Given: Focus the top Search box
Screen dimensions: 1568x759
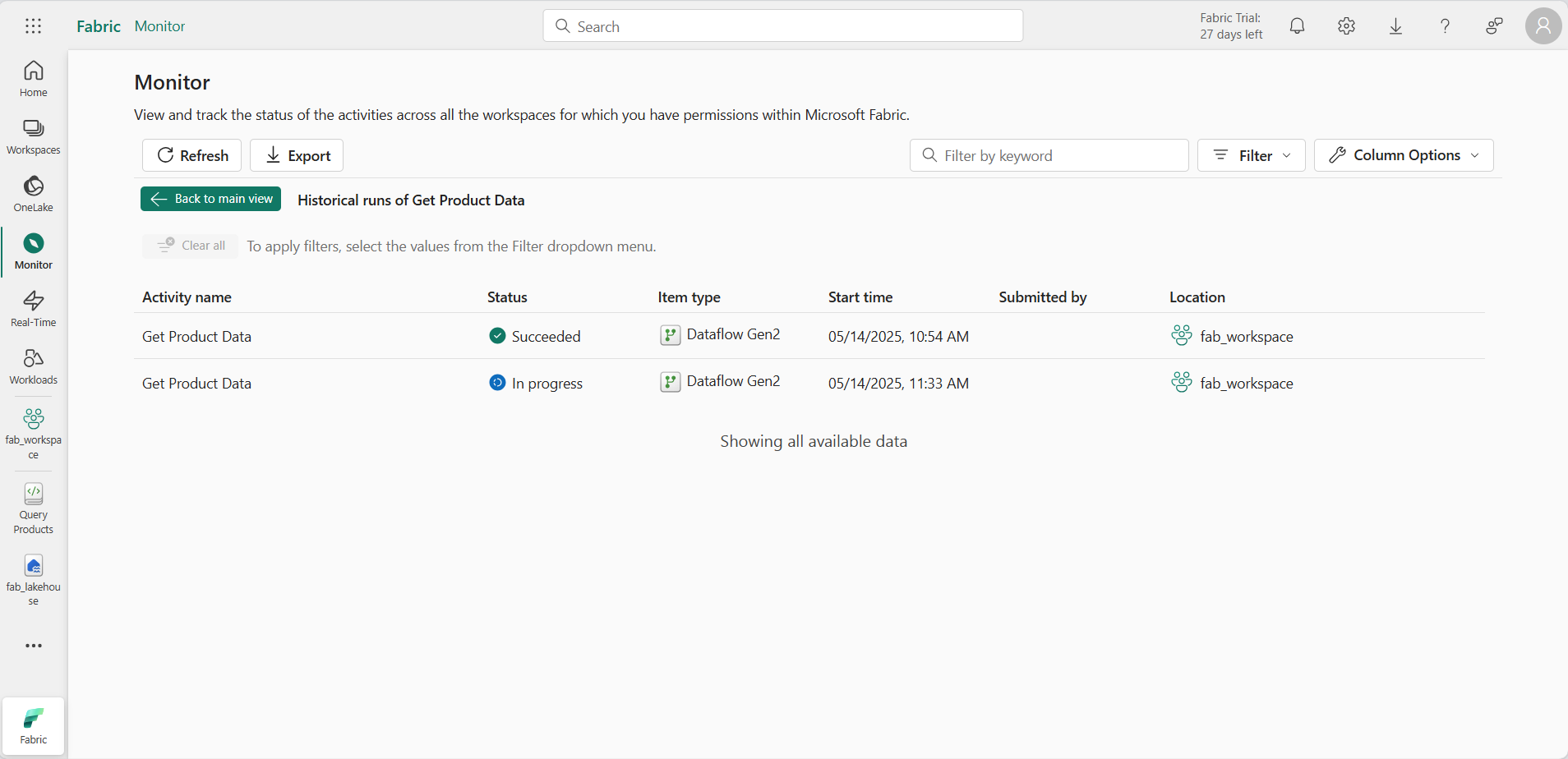Looking at the screenshot, I should click(x=783, y=26).
